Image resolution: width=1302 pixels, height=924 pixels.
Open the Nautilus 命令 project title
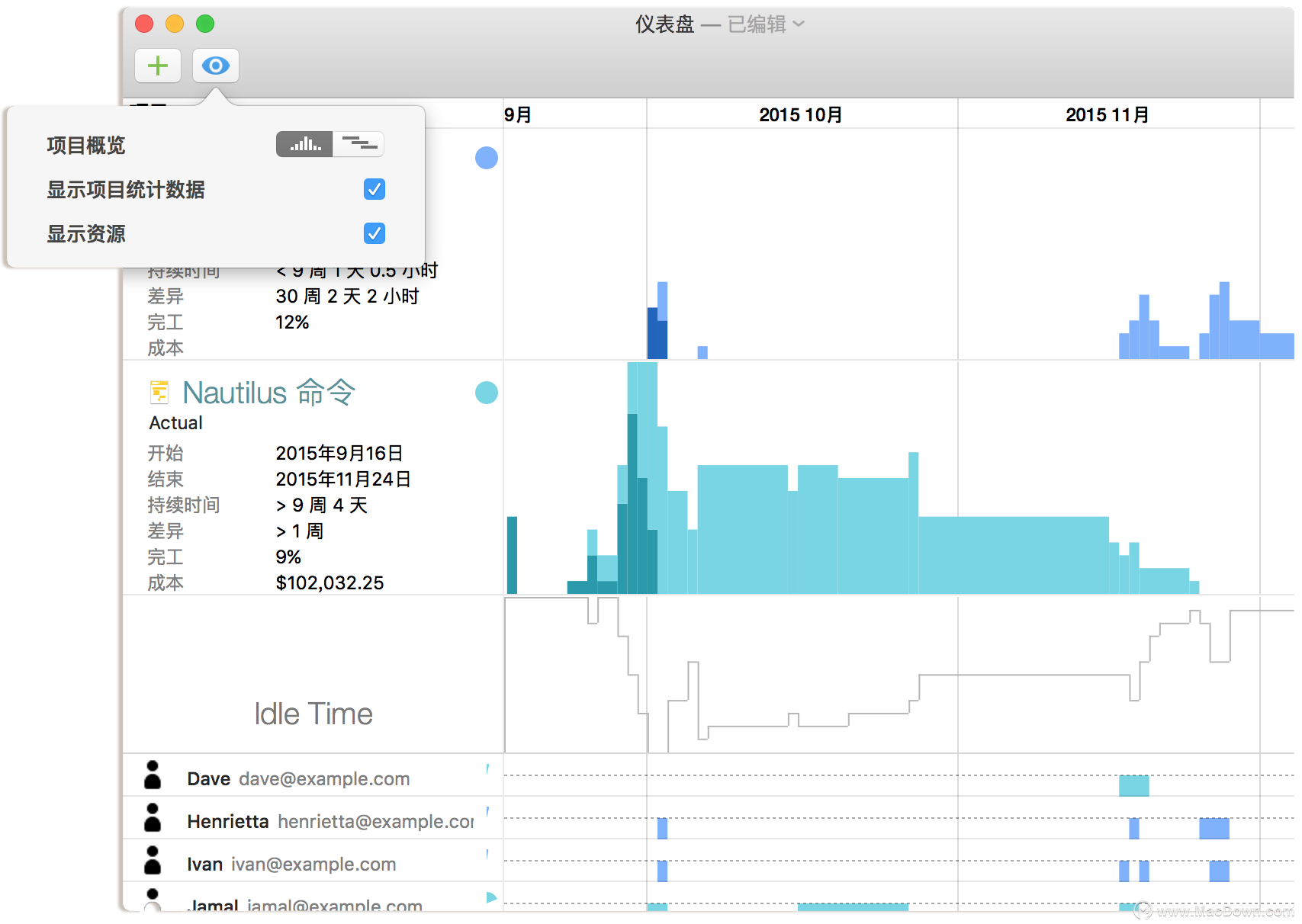[269, 393]
